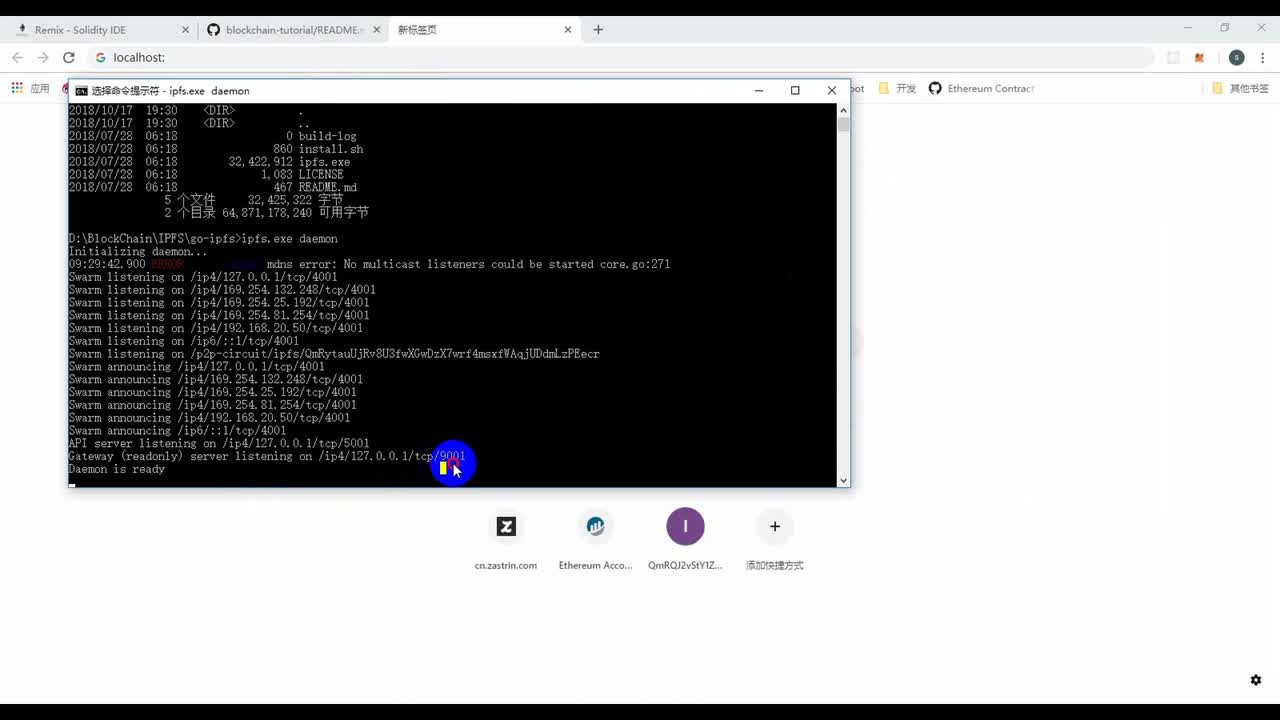1280x720 pixels.
Task: Close the 新标签页 tab
Action: (x=568, y=30)
